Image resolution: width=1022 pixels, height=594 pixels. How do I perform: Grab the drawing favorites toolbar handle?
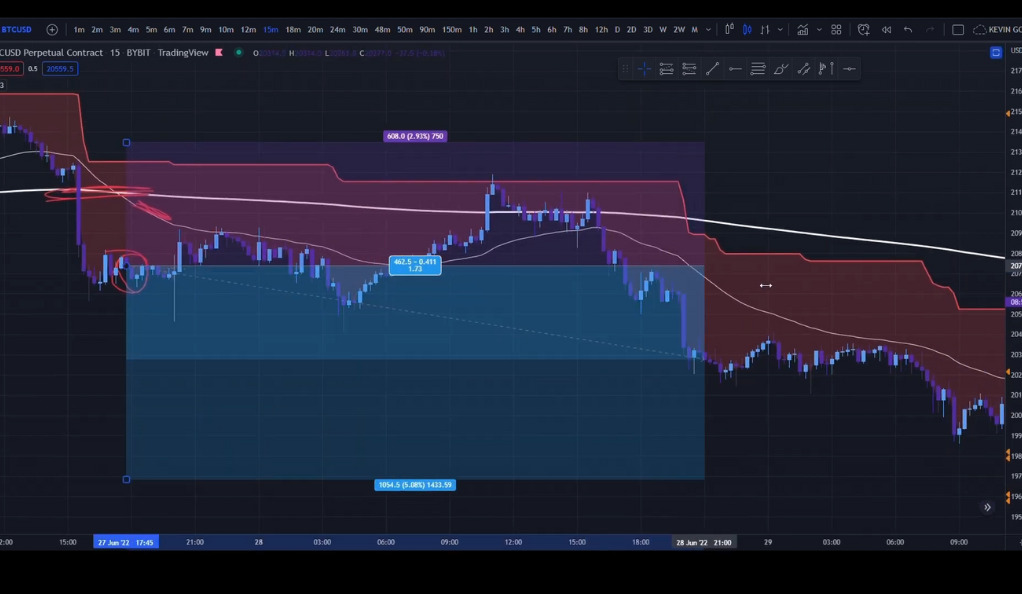(625, 68)
